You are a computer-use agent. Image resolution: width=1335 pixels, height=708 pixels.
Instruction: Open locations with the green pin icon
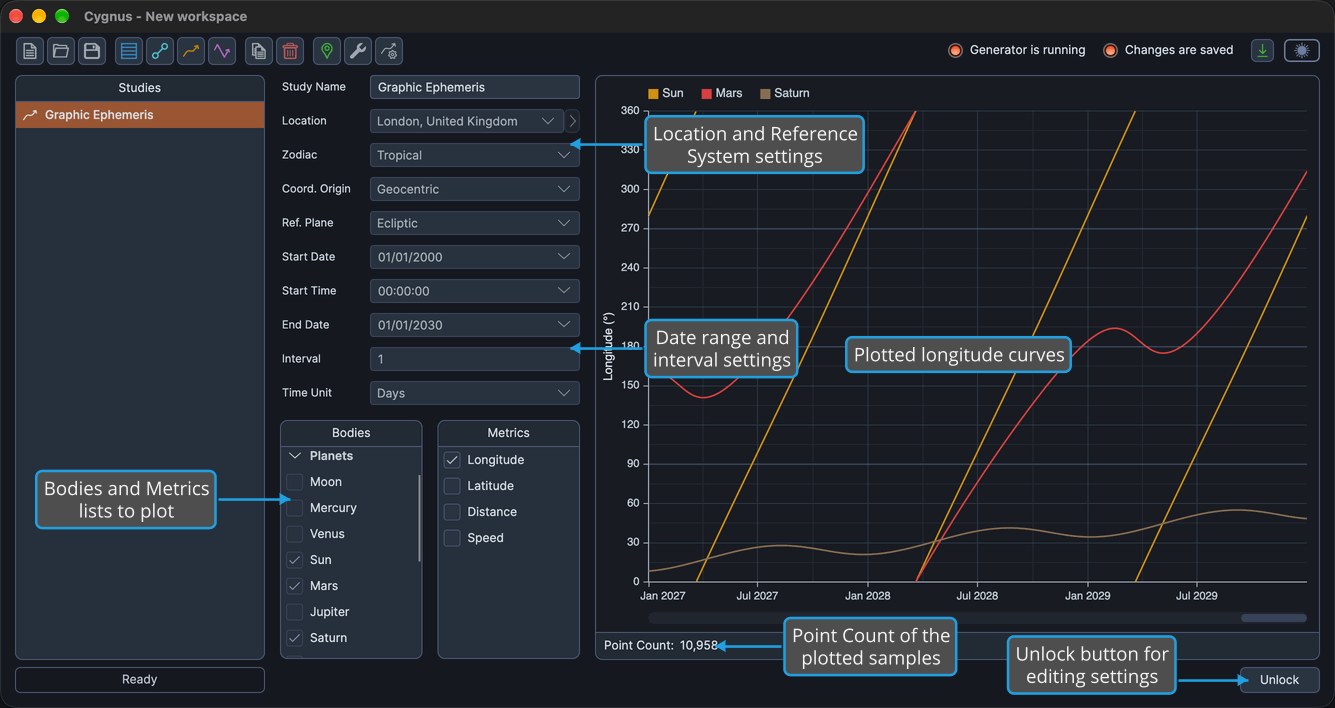[327, 51]
